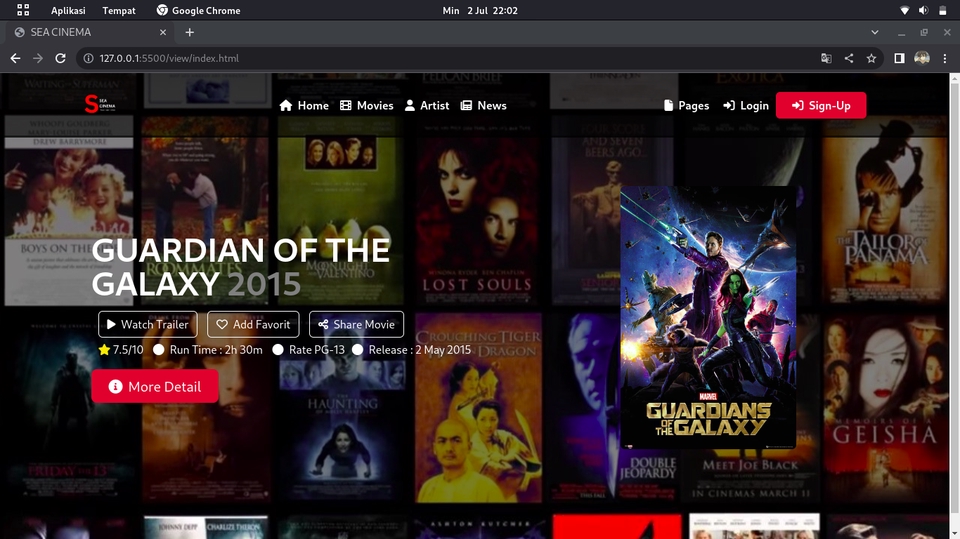Click the Chrome profile avatar
This screenshot has height=539, width=960.
point(921,58)
